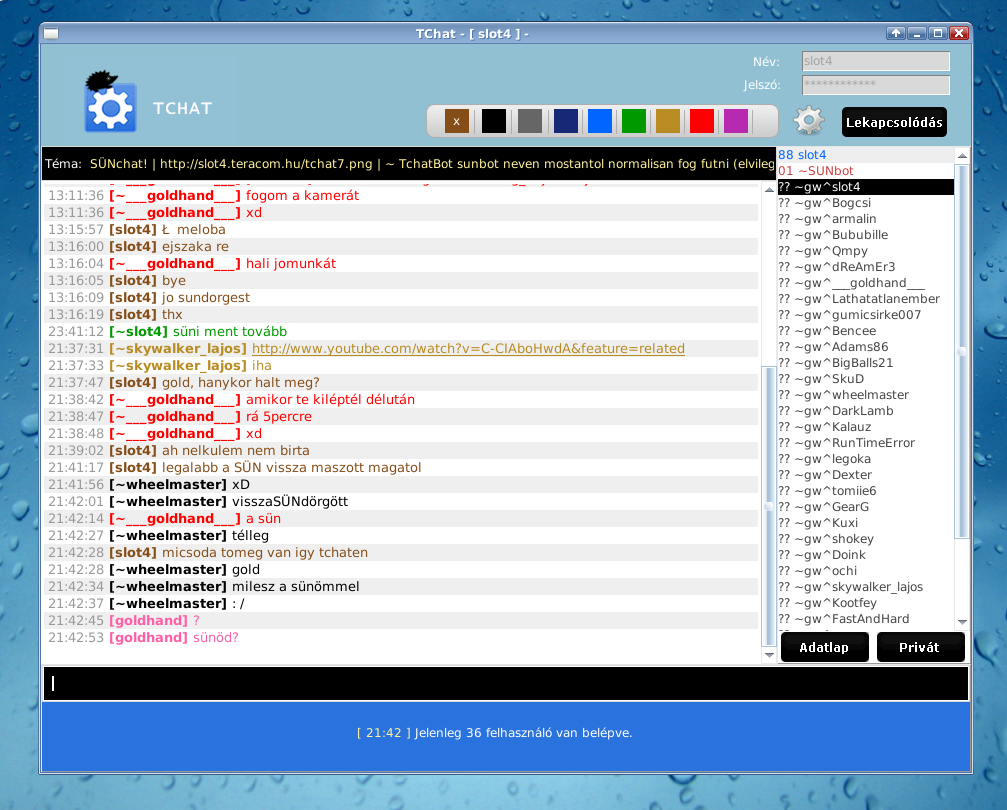This screenshot has width=1007, height=810.
Task: Pick the bright blue color swatch
Action: point(600,122)
